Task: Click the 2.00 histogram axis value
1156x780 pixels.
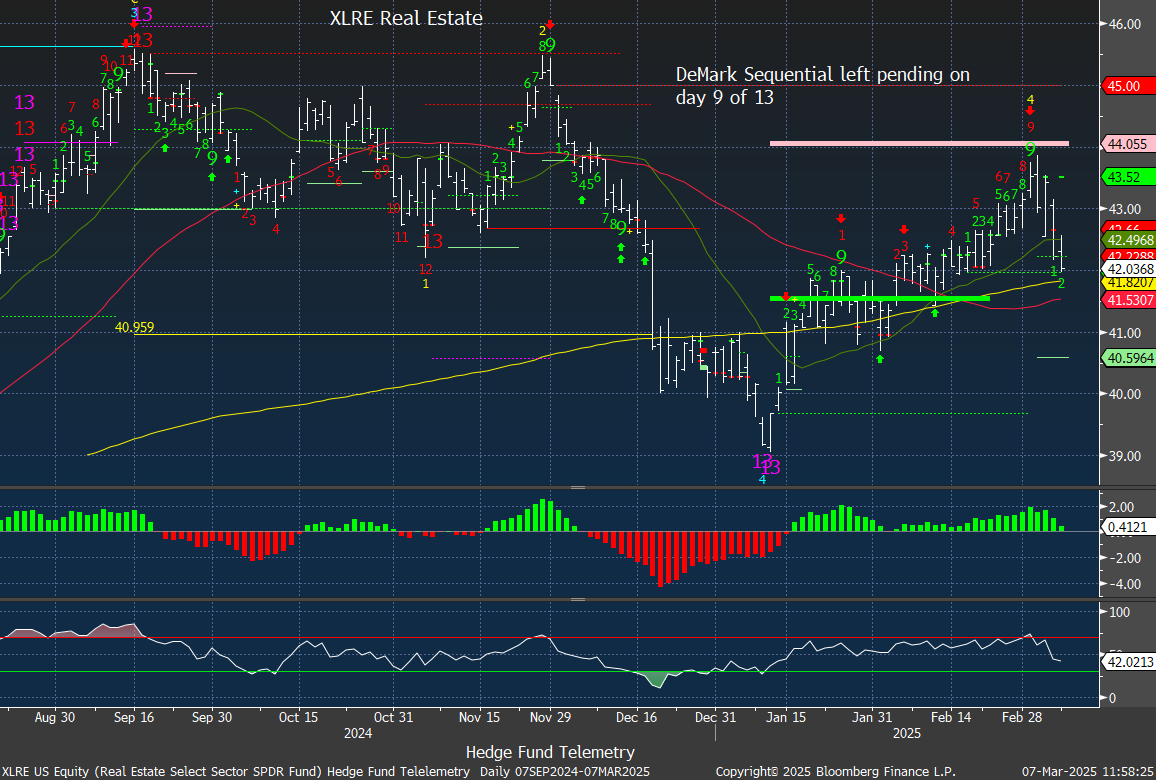Action: [1121, 507]
